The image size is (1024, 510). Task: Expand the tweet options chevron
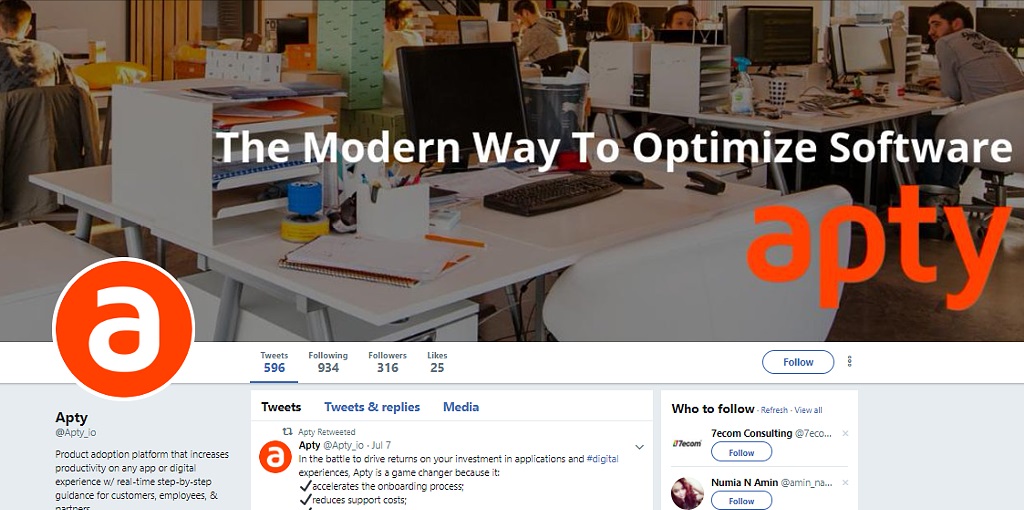click(x=639, y=447)
